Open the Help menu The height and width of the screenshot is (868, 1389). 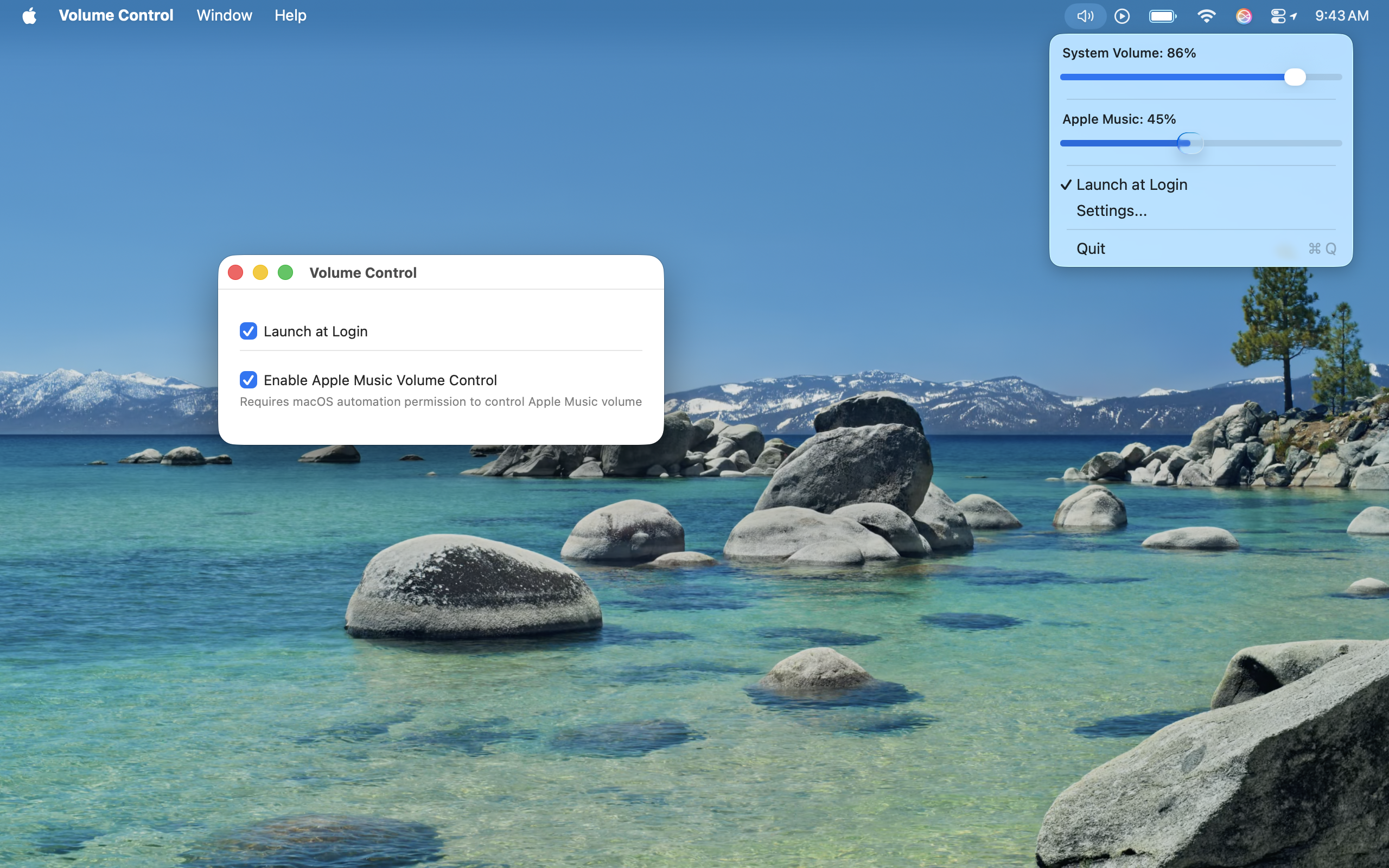point(290,16)
